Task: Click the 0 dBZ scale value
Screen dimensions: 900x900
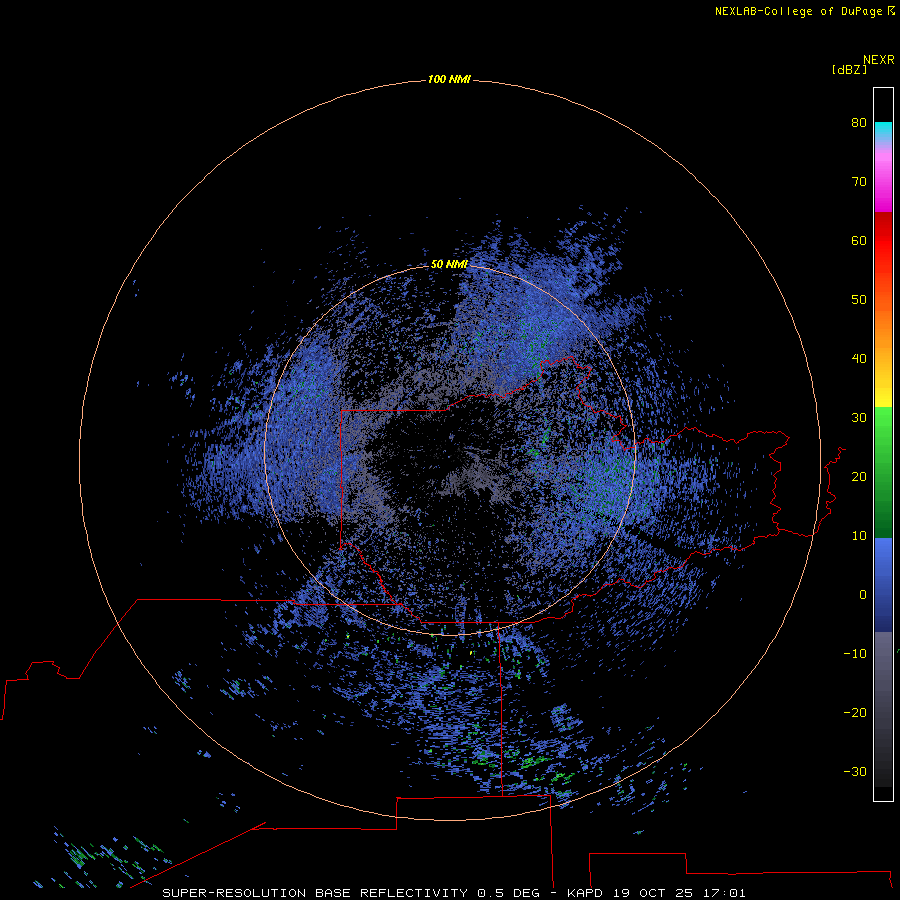Action: pos(863,595)
